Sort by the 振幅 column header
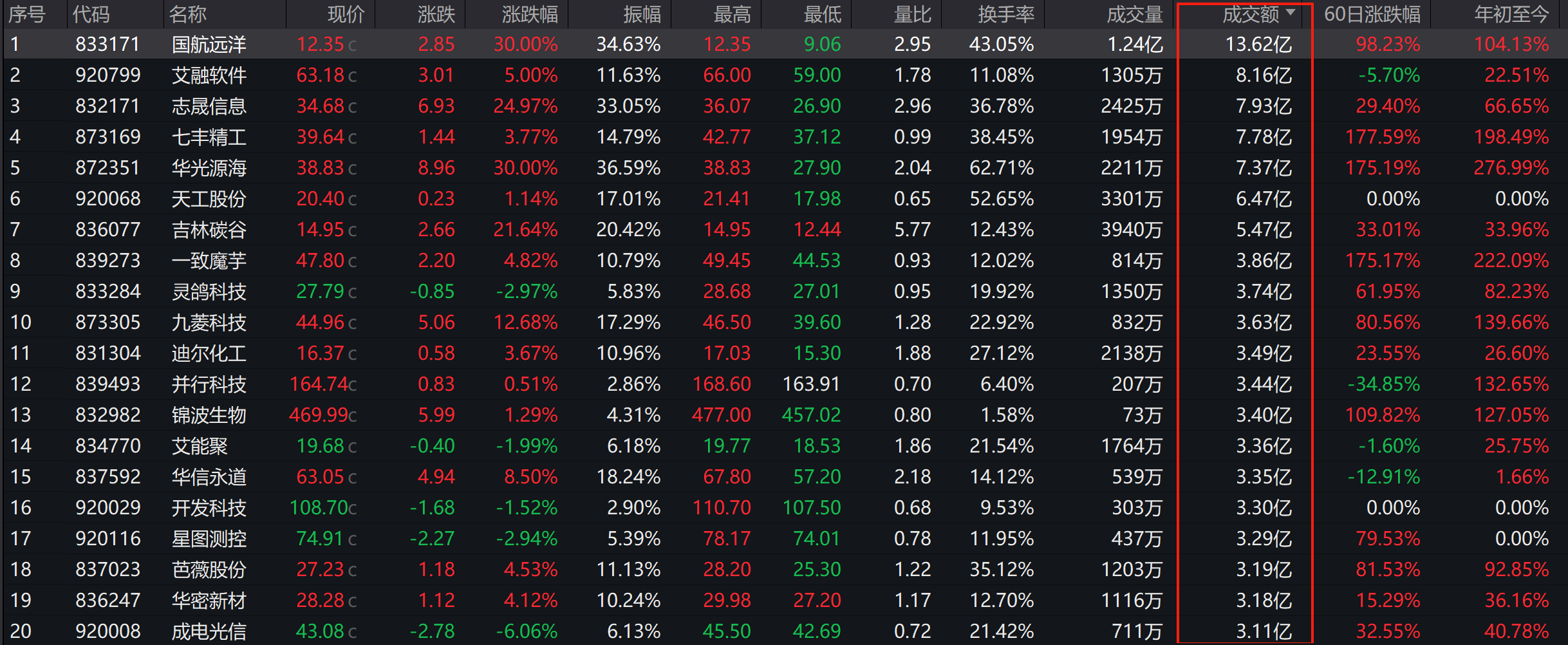This screenshot has width=1568, height=645. 642,14
